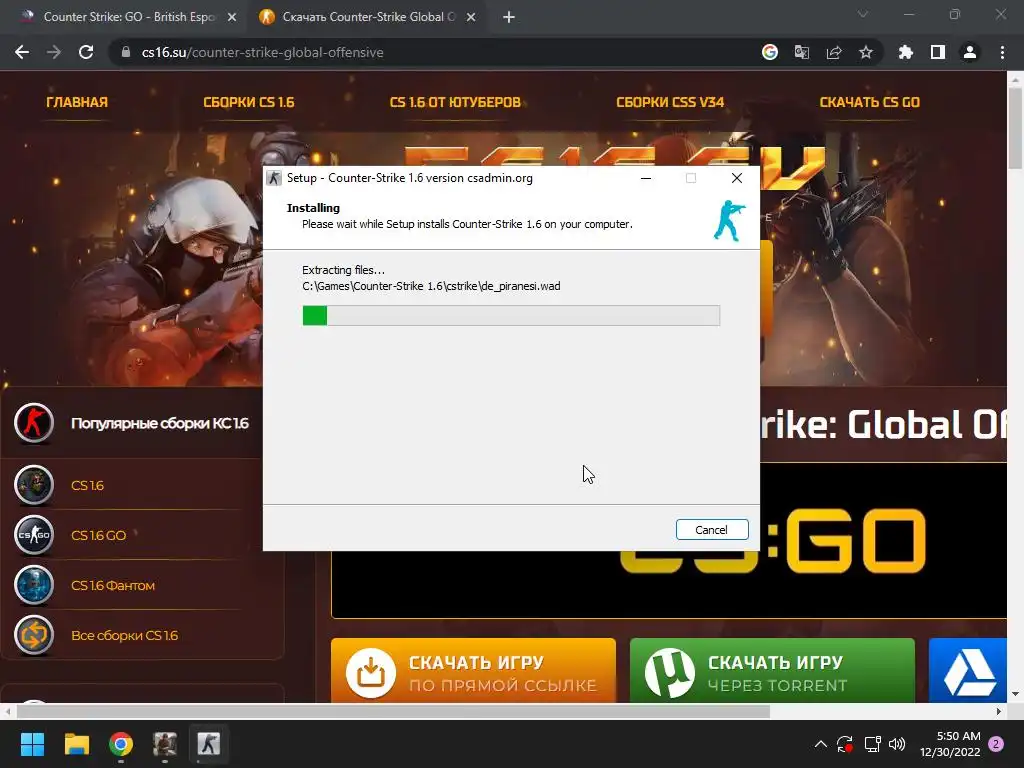Click the blue Counter-Strike soldier logo in Setup
The height and width of the screenshot is (768, 1024).
coord(729,221)
